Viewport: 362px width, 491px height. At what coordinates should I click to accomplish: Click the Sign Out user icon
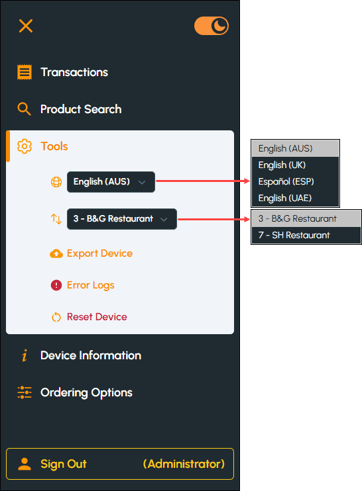pos(24,464)
